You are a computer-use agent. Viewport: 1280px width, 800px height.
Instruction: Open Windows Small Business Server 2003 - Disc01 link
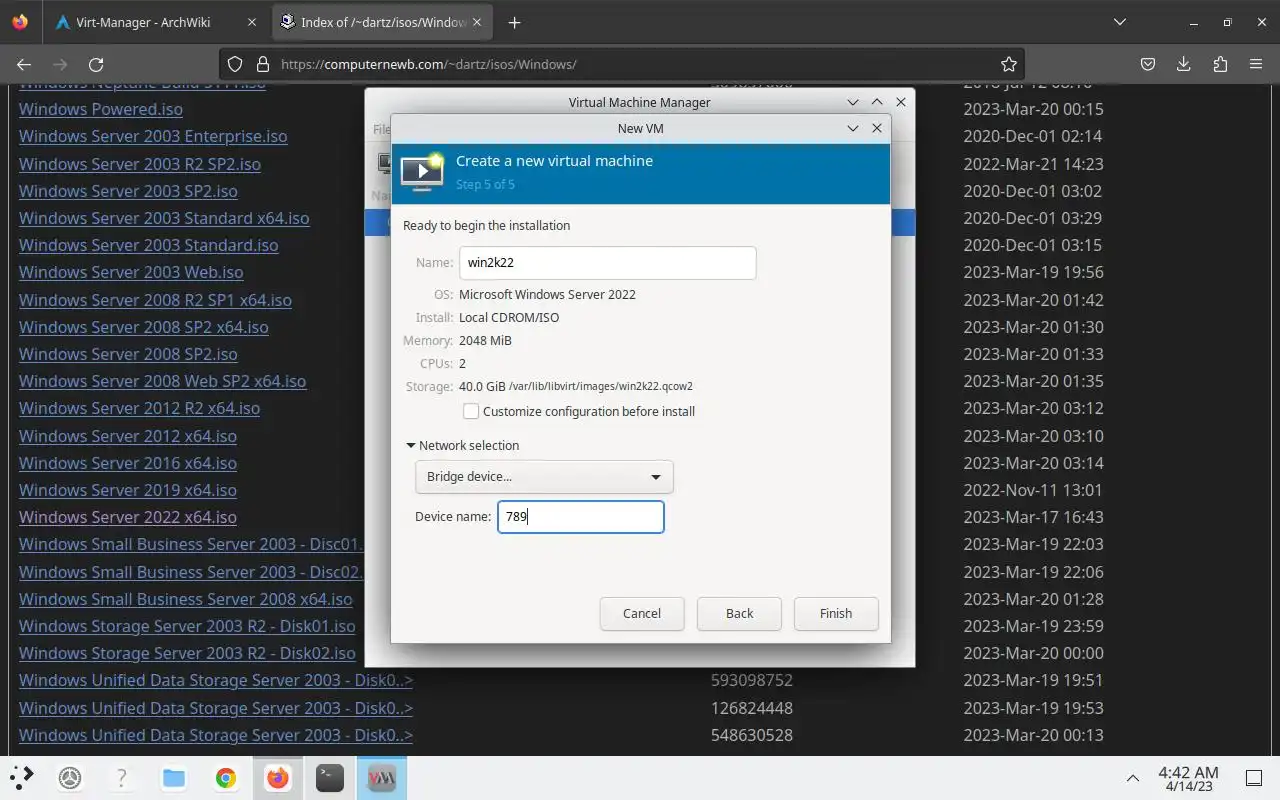191,544
